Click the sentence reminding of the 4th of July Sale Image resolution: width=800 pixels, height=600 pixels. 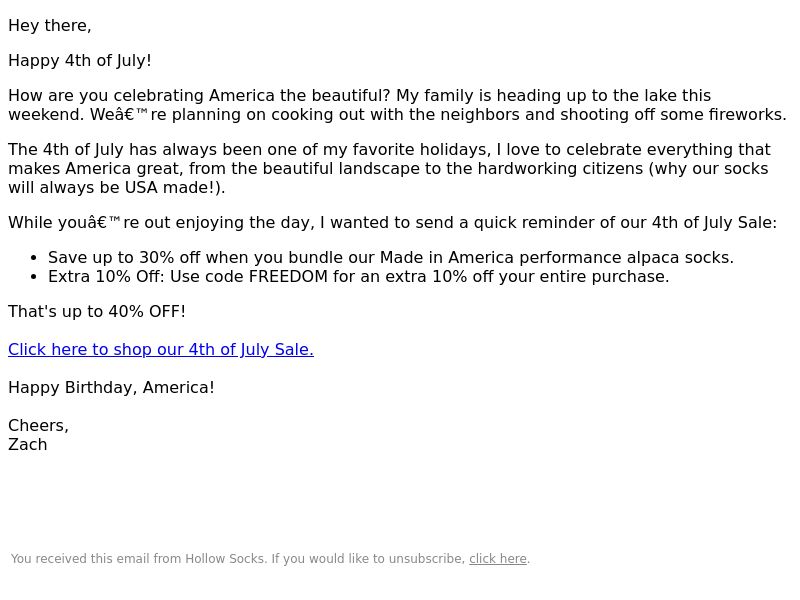coord(392,223)
